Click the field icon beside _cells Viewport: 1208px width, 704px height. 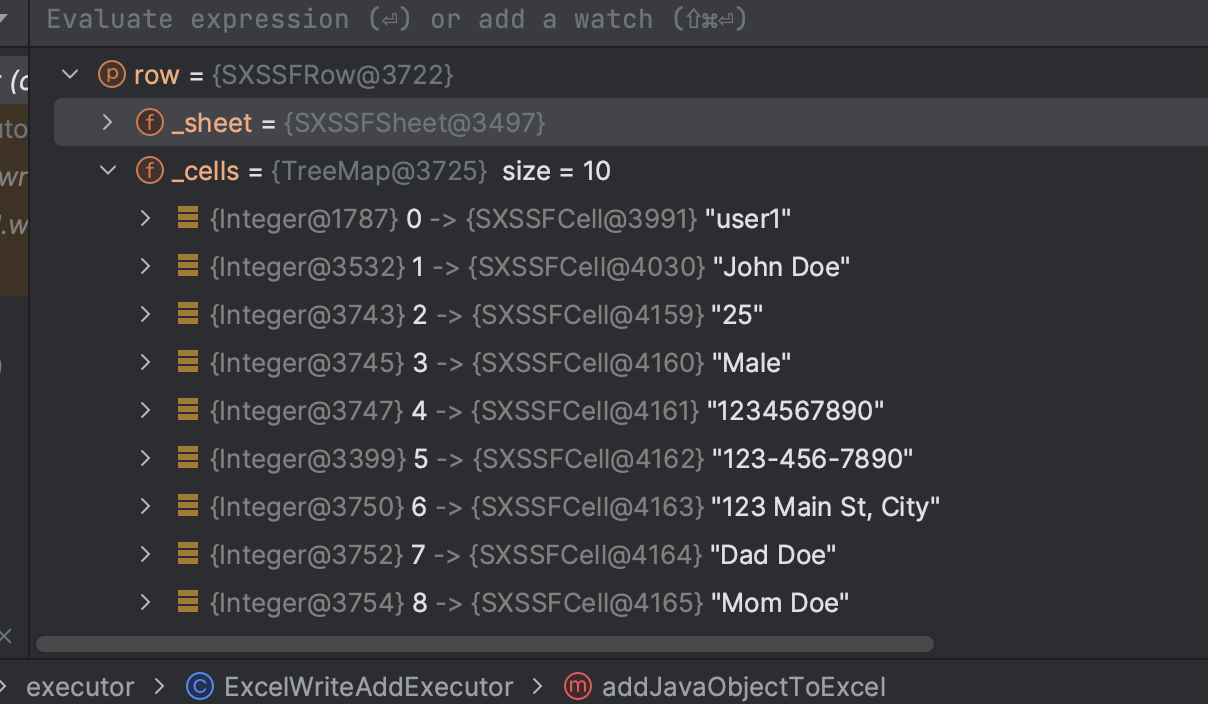click(x=149, y=171)
